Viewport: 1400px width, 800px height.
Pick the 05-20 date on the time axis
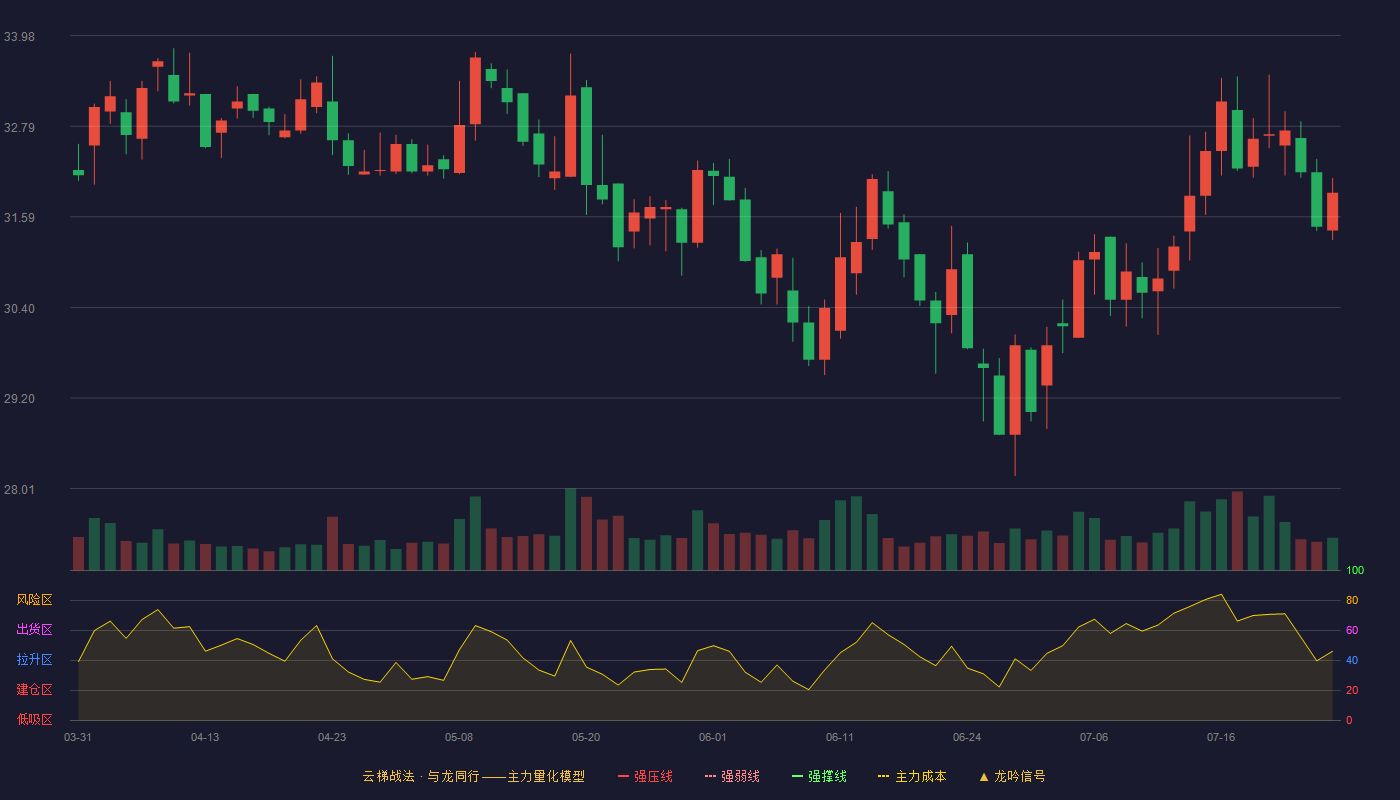[586, 737]
